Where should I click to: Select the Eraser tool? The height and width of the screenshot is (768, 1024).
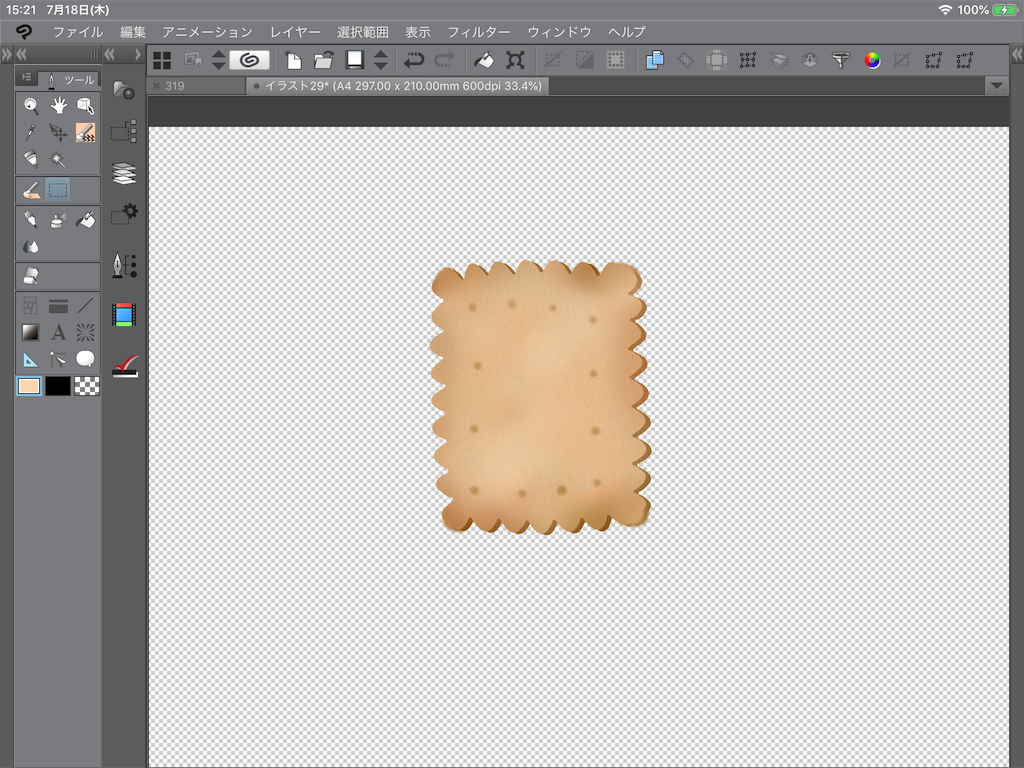click(31, 276)
